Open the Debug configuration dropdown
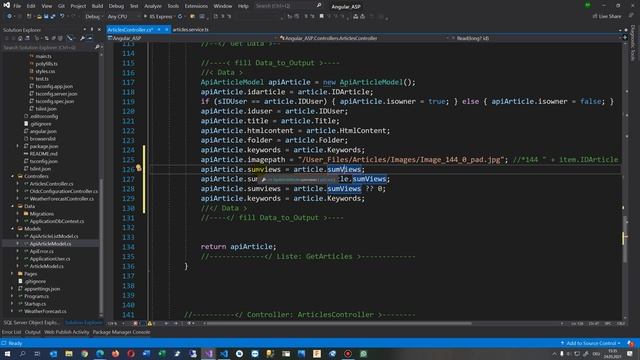The width and height of the screenshot is (640, 360). pyautogui.click(x=93, y=16)
